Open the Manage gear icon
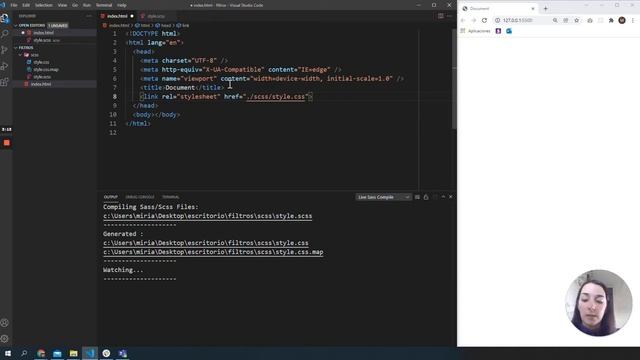The image size is (640, 360). (4, 339)
